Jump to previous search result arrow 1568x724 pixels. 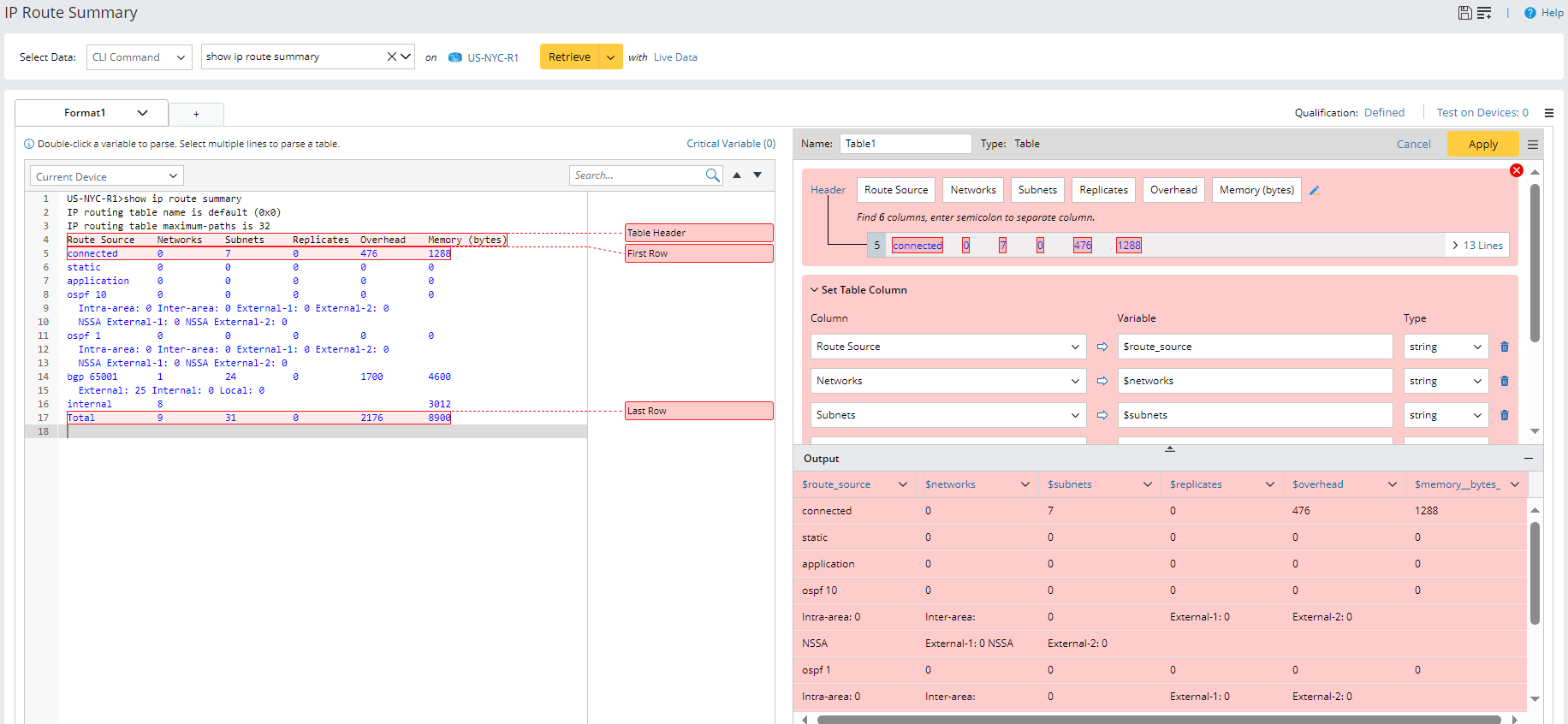point(737,175)
